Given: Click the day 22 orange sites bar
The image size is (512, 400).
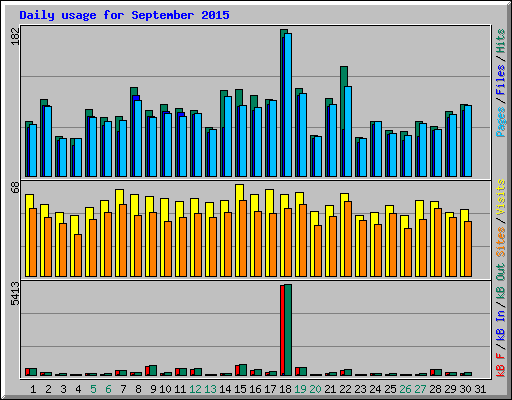Looking at the screenshot, I should click(348, 239).
